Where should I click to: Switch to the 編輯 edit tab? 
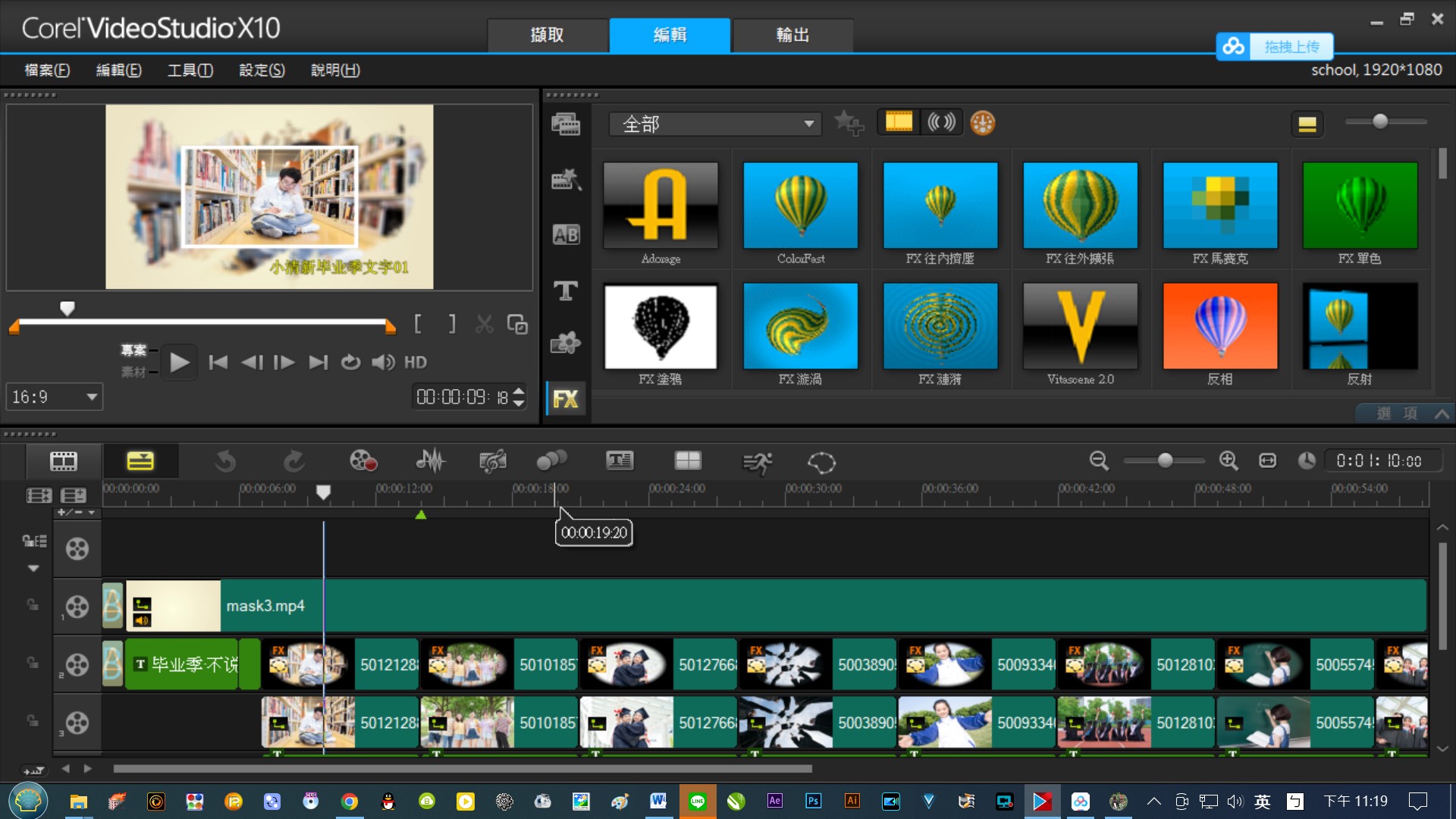click(670, 35)
